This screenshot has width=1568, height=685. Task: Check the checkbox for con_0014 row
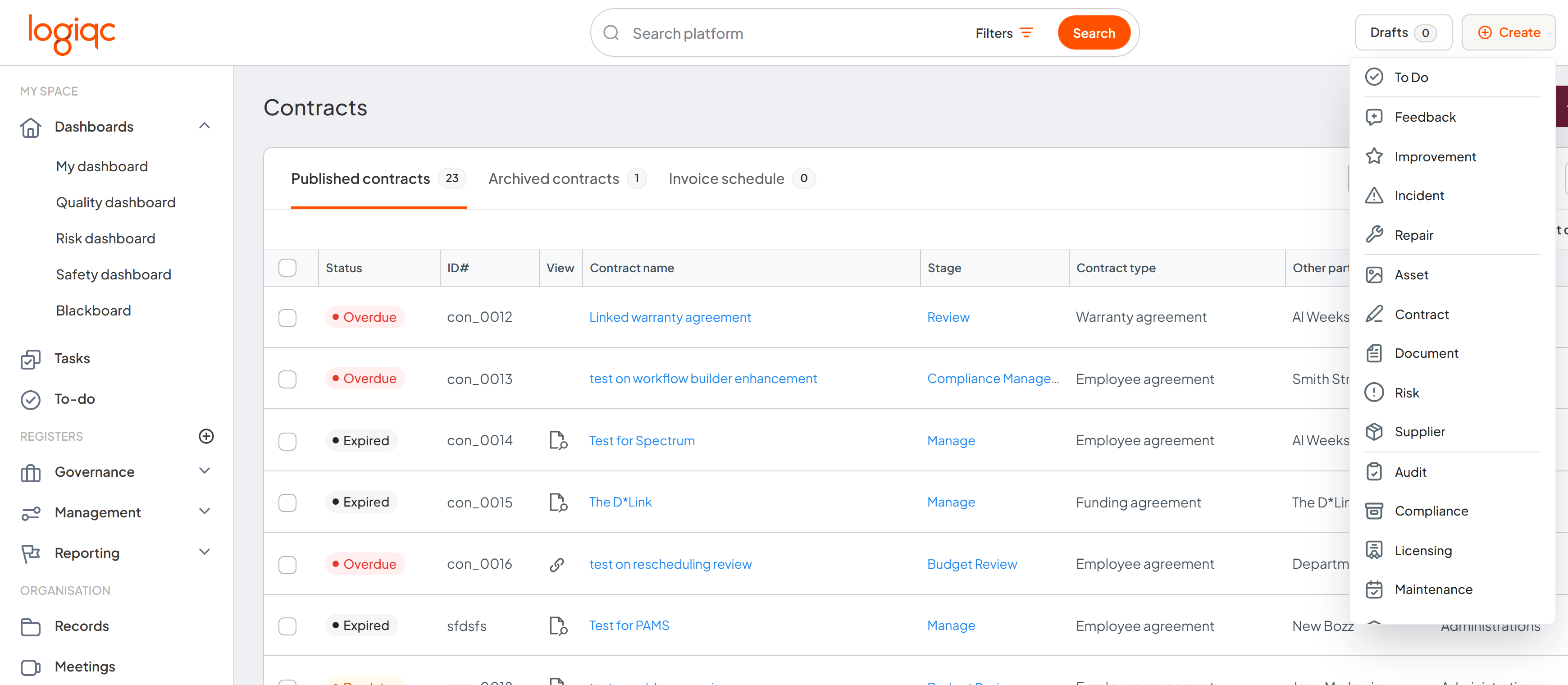[287, 442]
